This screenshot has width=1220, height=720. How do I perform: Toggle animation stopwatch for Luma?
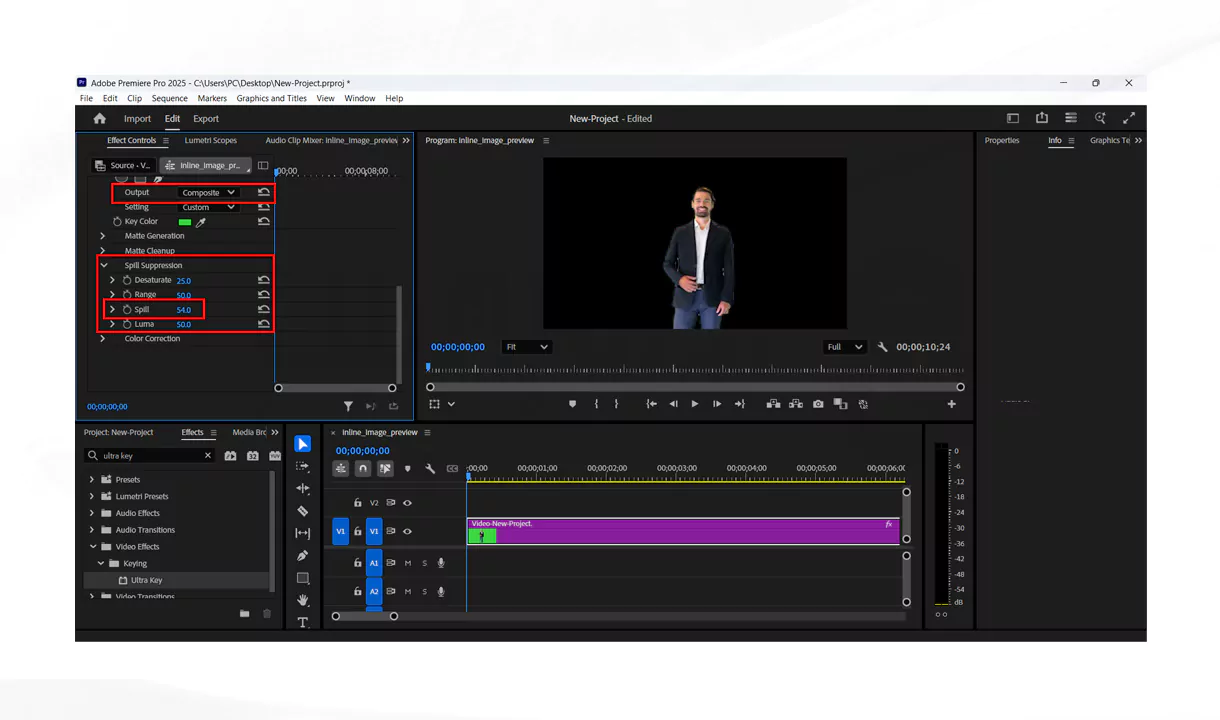(127, 324)
